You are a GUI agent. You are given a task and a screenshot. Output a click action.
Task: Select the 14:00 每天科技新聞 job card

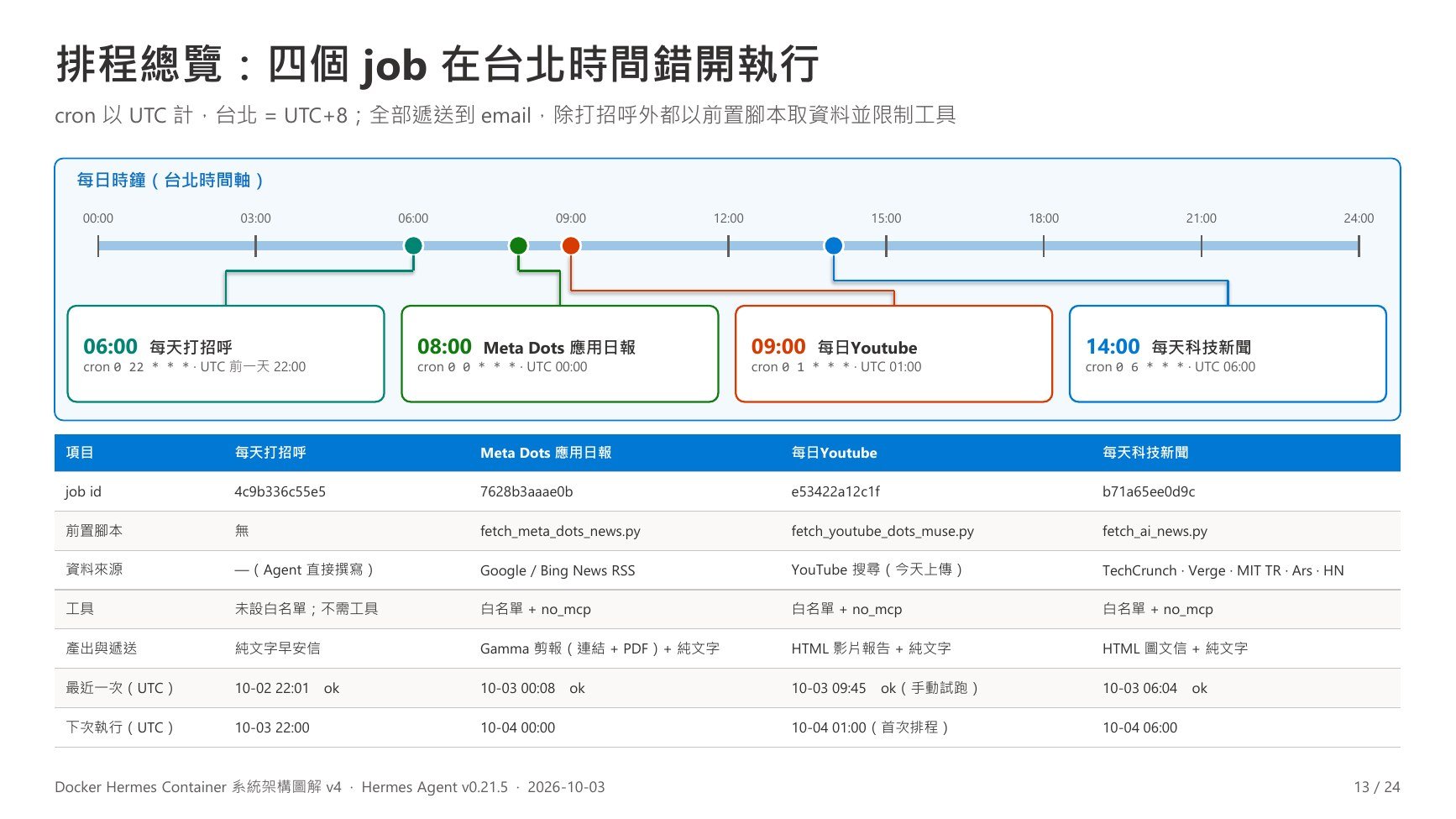pos(1228,354)
